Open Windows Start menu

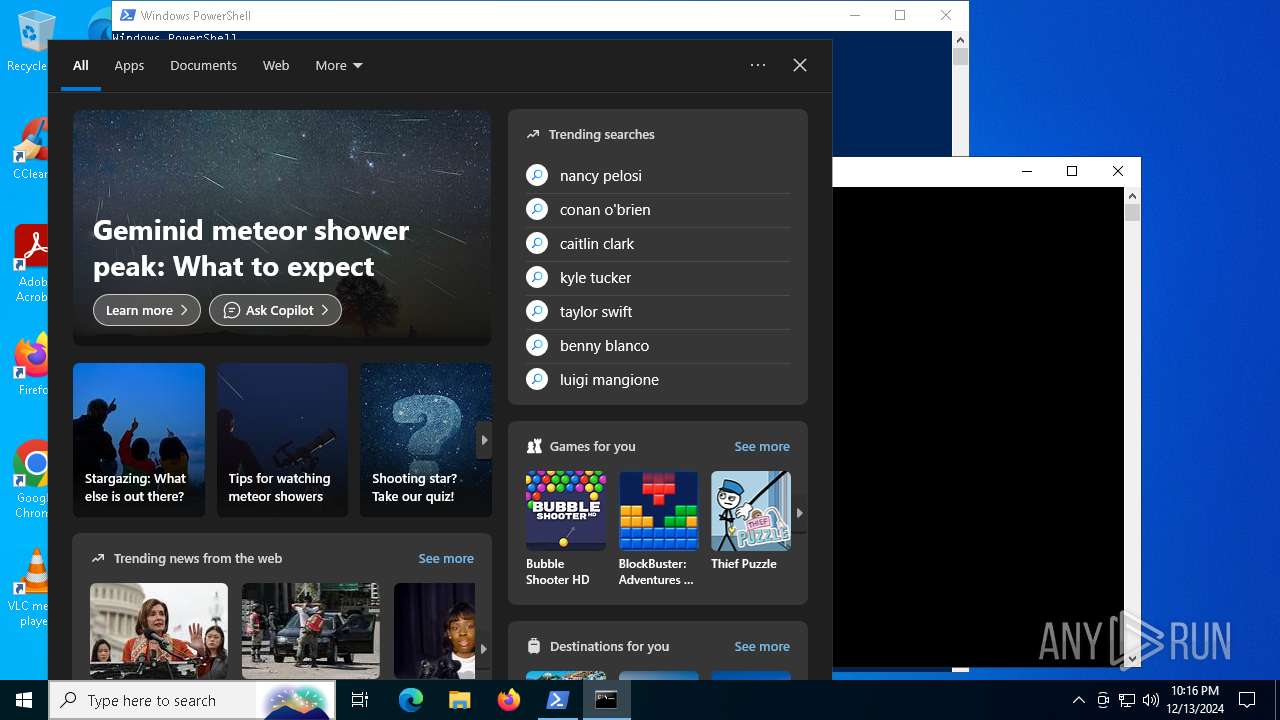(24, 700)
